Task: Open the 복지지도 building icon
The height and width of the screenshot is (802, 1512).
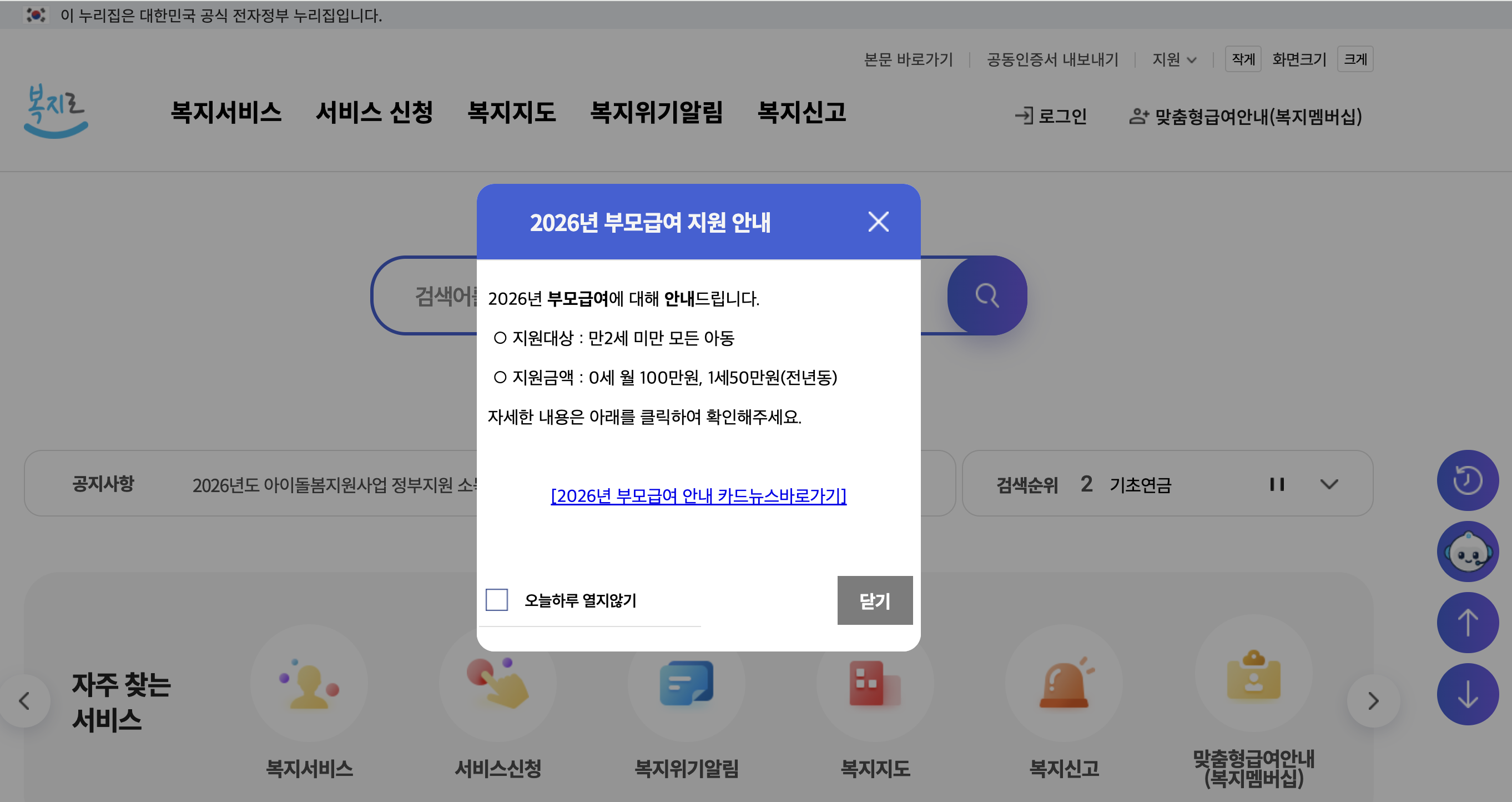Action: click(x=875, y=684)
